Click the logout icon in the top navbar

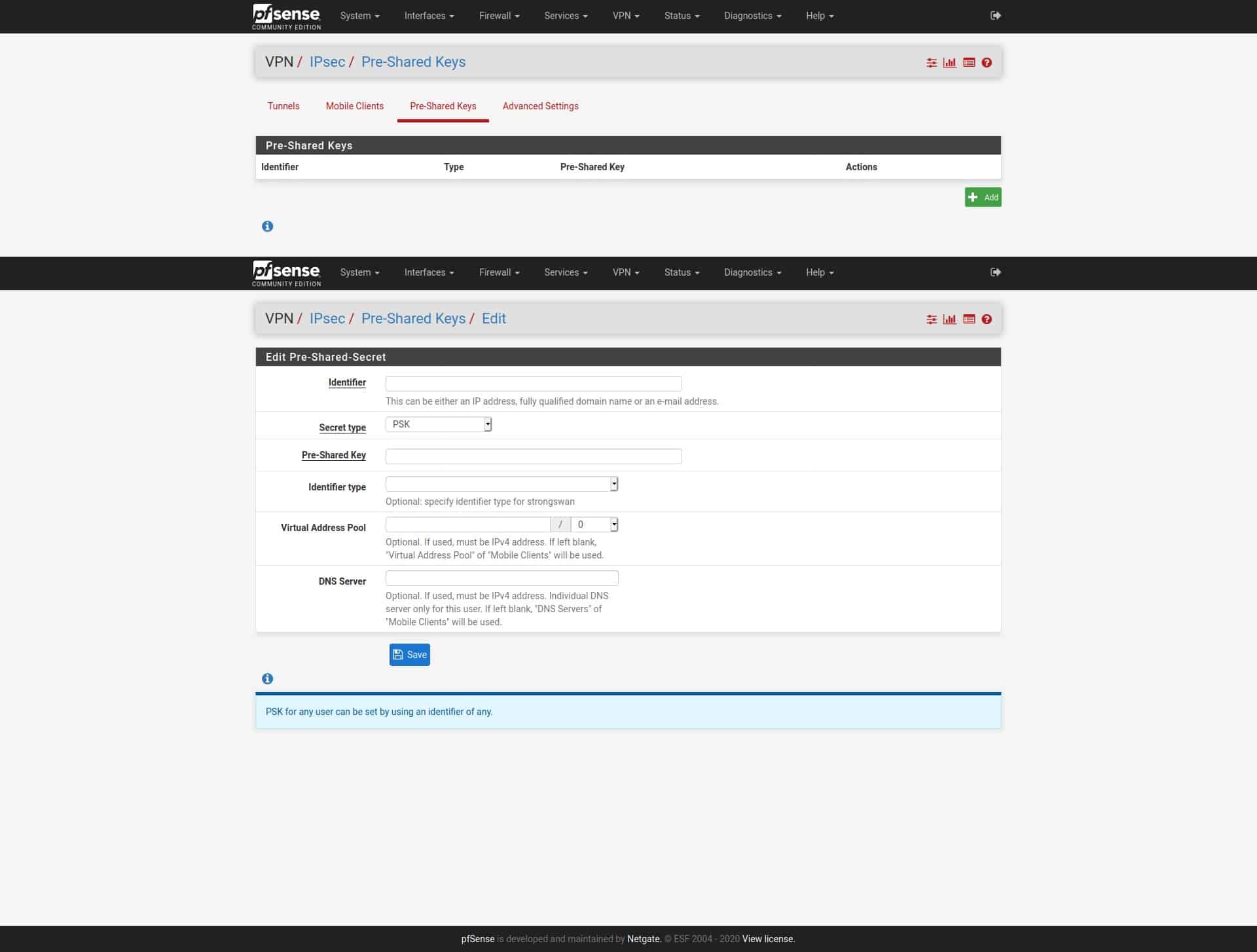(x=996, y=16)
